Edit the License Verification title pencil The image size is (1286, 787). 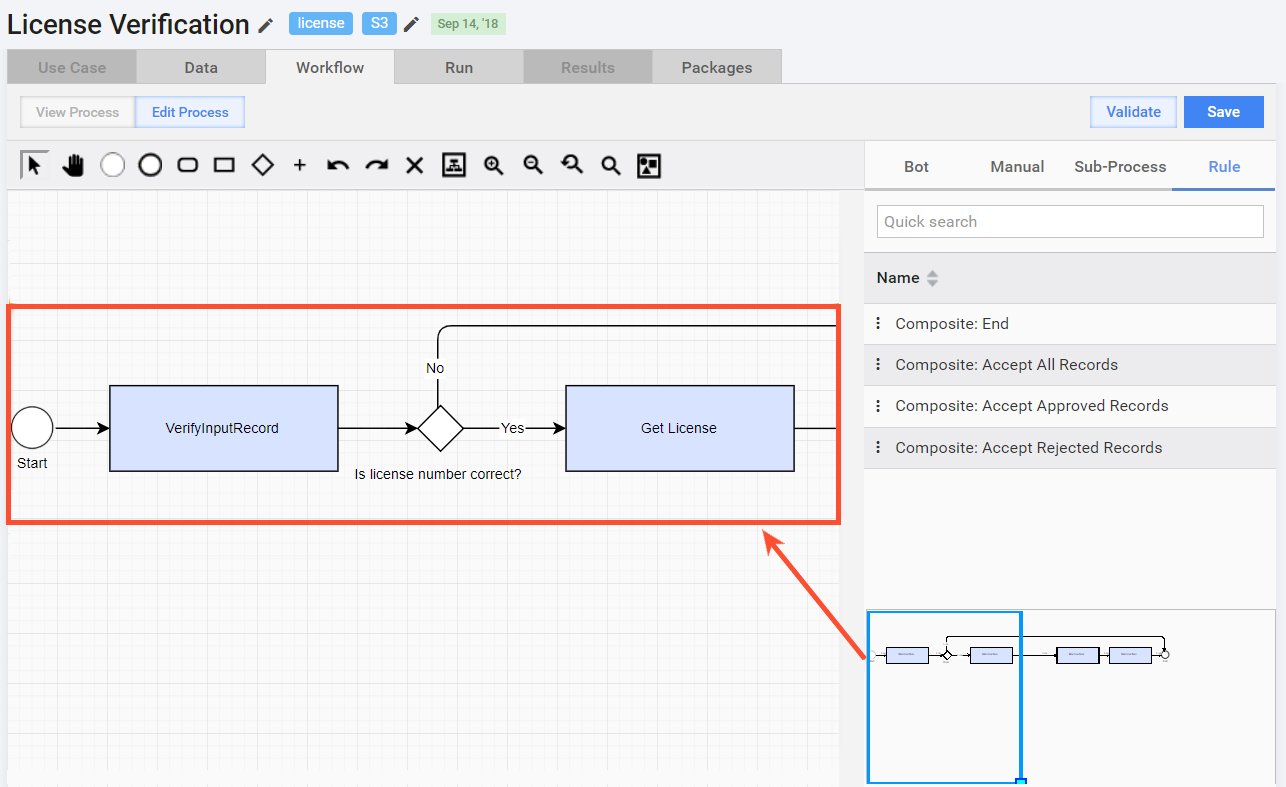click(x=266, y=25)
